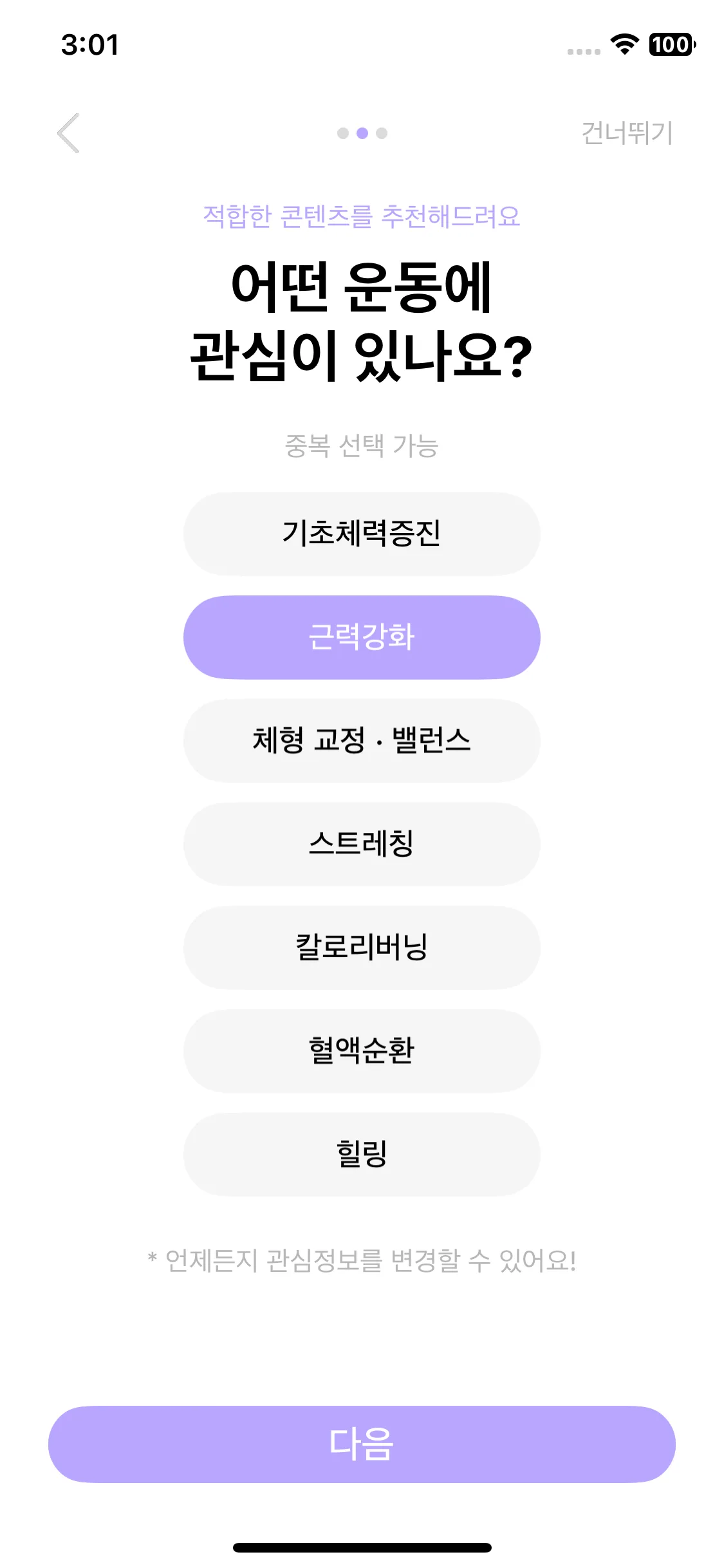Select 체형 교정 · 밸런스 option

click(x=362, y=741)
